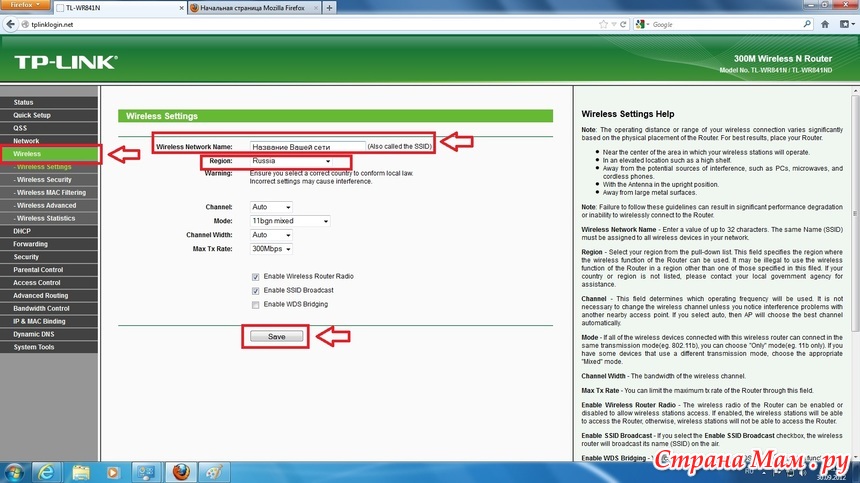This screenshot has width=860, height=483.
Task: Open the Status menu item
Action: [49, 103]
